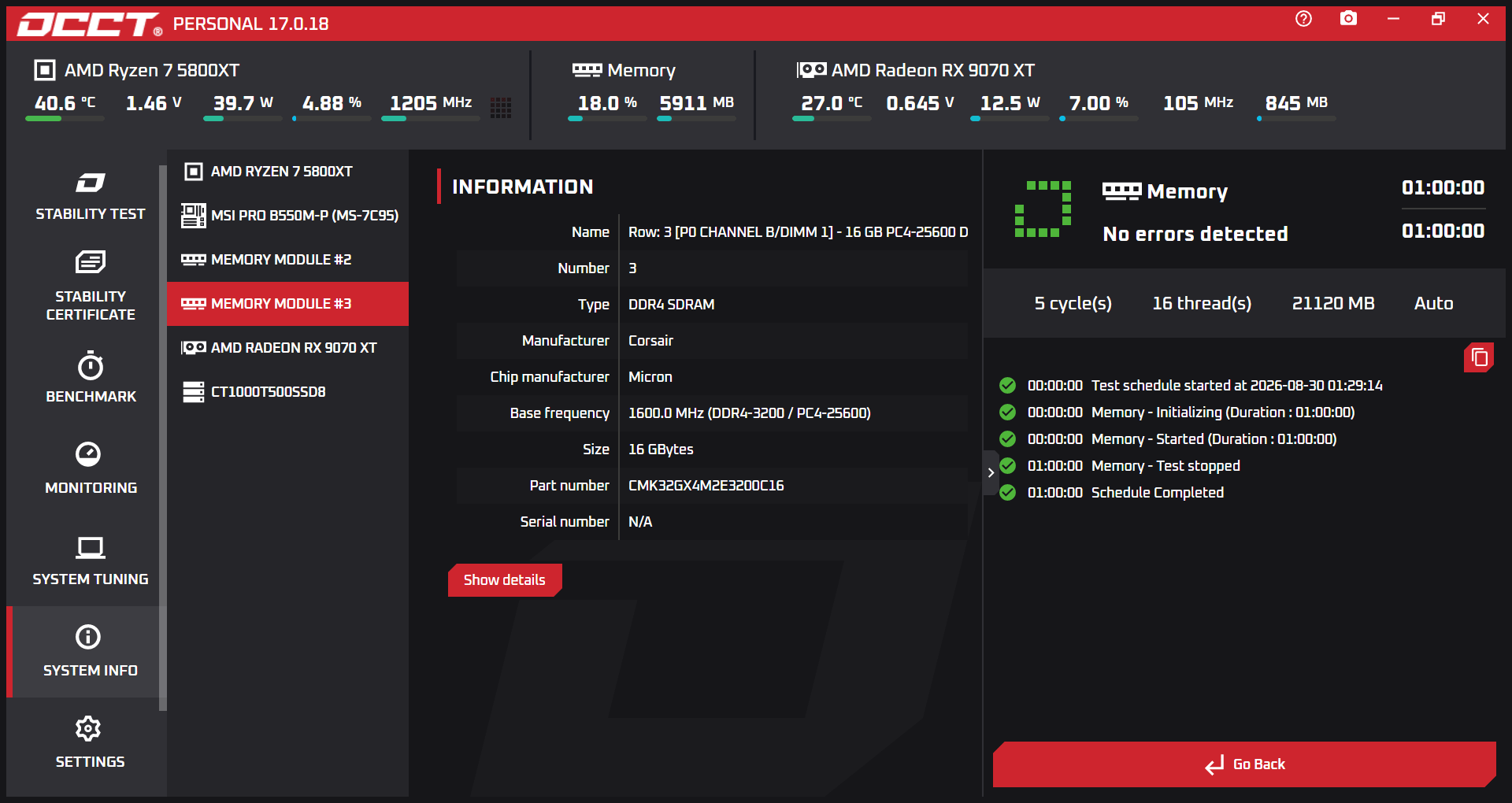Screen dimensions: 1512x803
Task: Take a screenshot with the camera icon
Action: tap(1348, 19)
